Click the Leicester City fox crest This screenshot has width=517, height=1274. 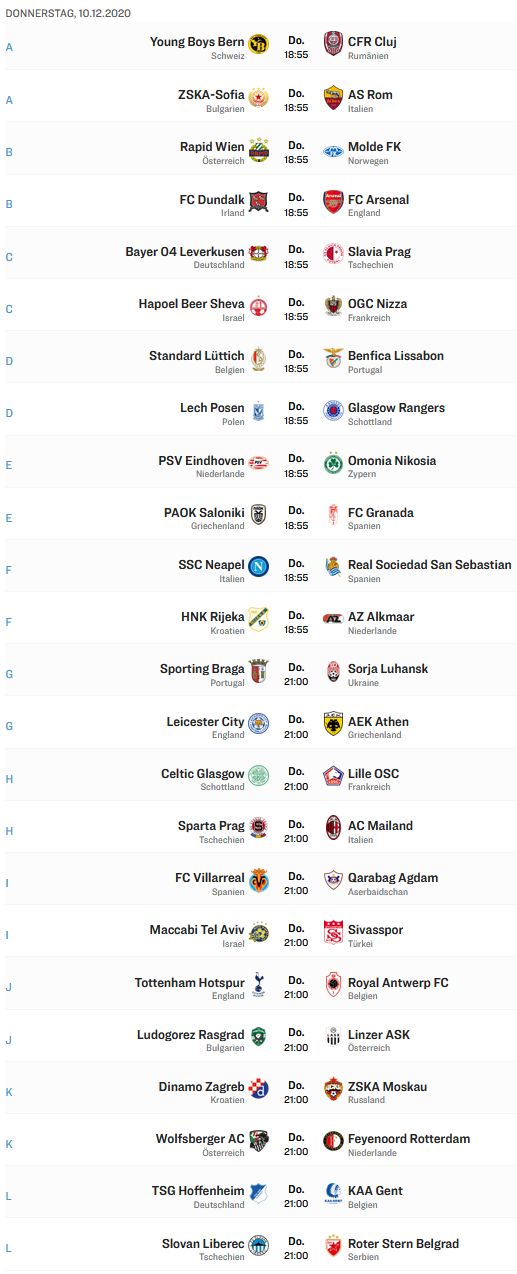point(259,723)
